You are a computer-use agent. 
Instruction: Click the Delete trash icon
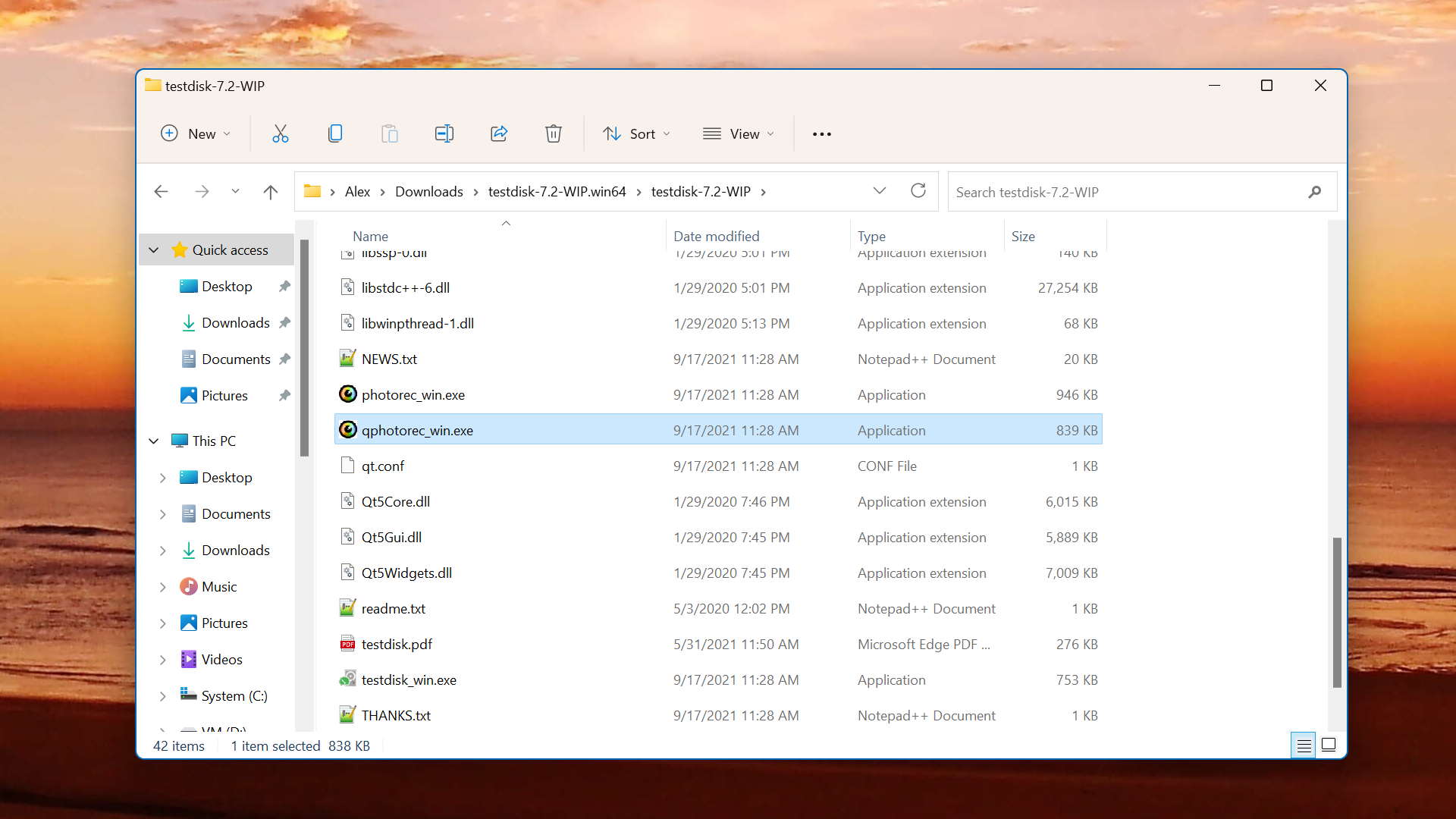tap(554, 134)
